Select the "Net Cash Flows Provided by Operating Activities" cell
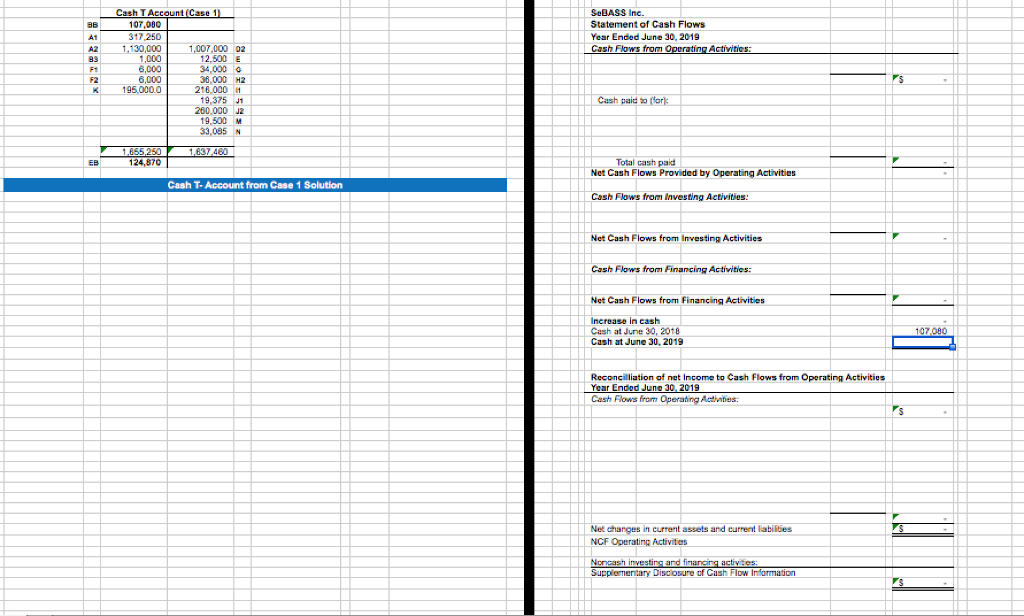The image size is (1024, 616). click(x=693, y=172)
